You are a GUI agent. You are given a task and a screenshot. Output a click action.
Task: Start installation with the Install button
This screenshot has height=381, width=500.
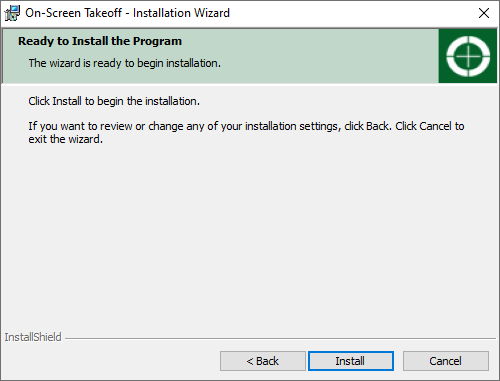pos(351,361)
